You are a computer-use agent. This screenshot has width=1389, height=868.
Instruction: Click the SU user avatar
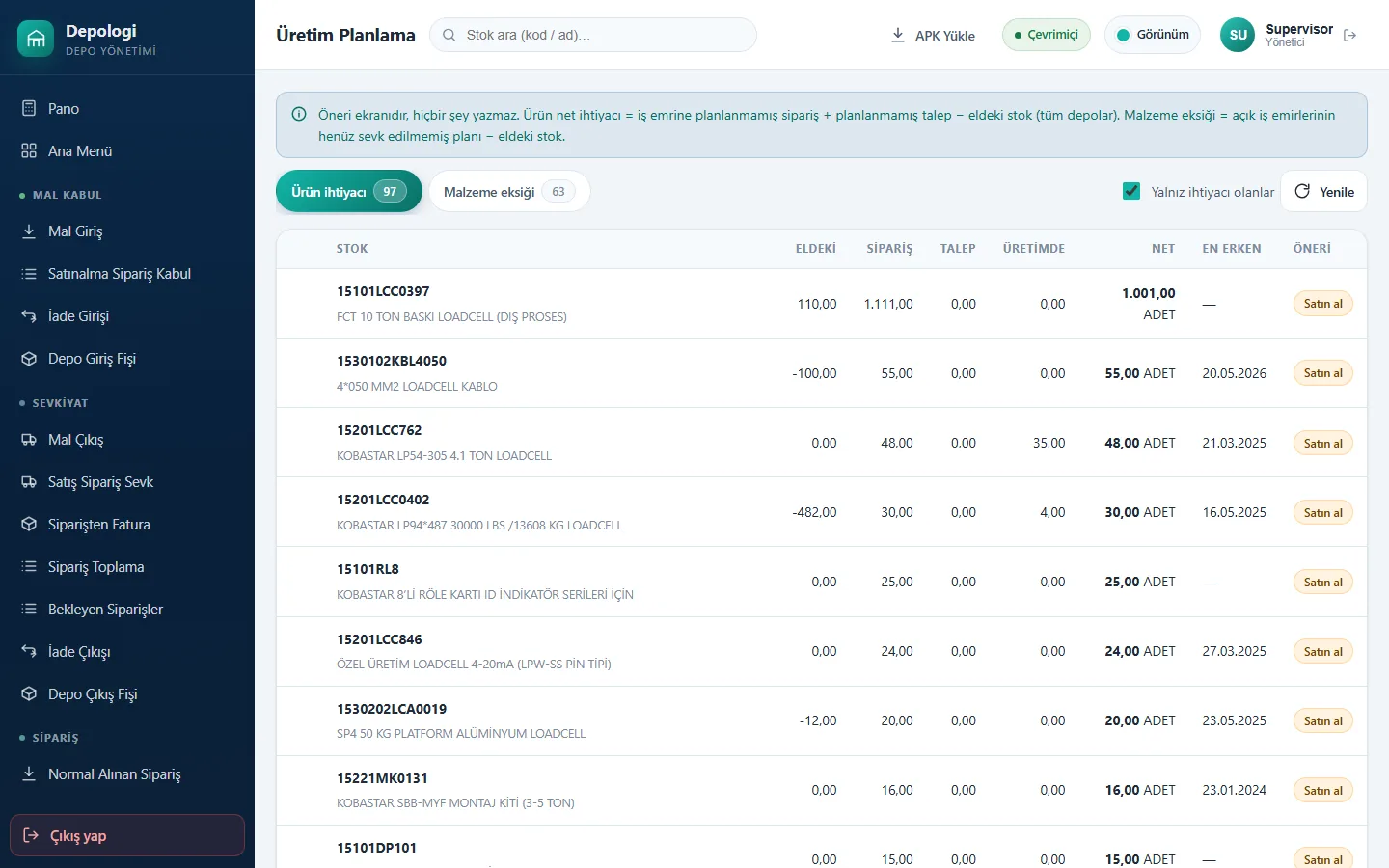tap(1239, 35)
